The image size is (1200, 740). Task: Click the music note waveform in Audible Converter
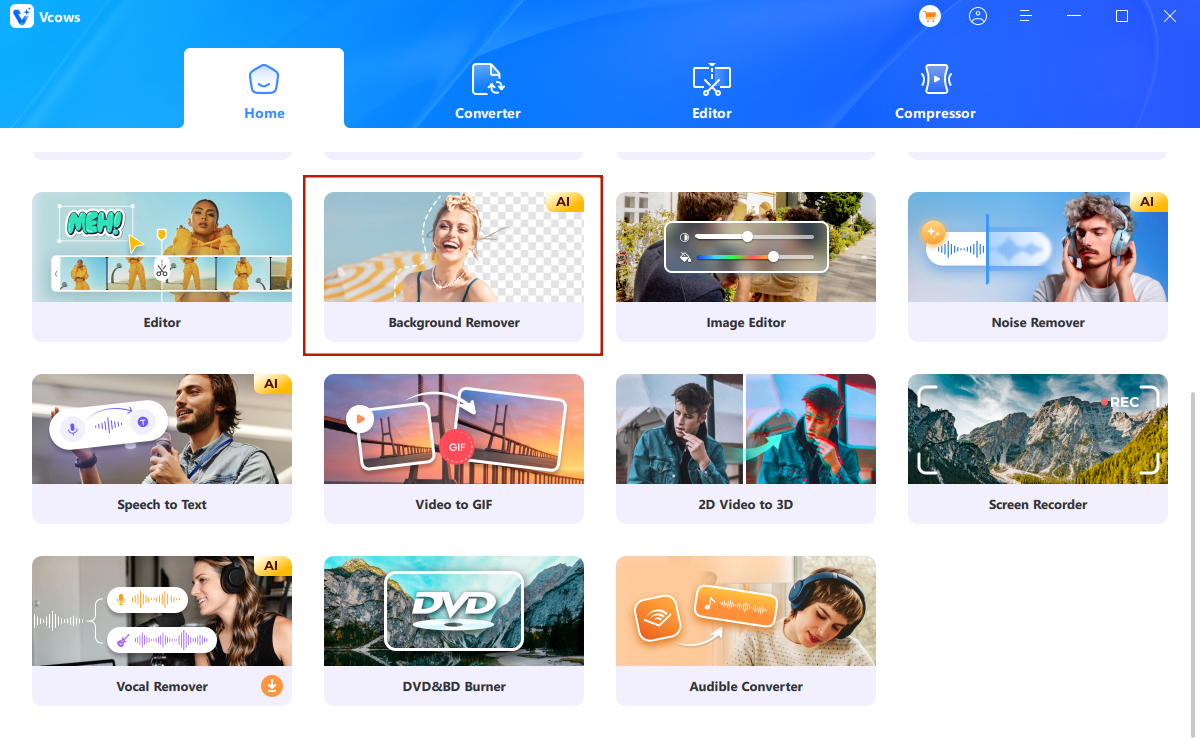coord(736,606)
